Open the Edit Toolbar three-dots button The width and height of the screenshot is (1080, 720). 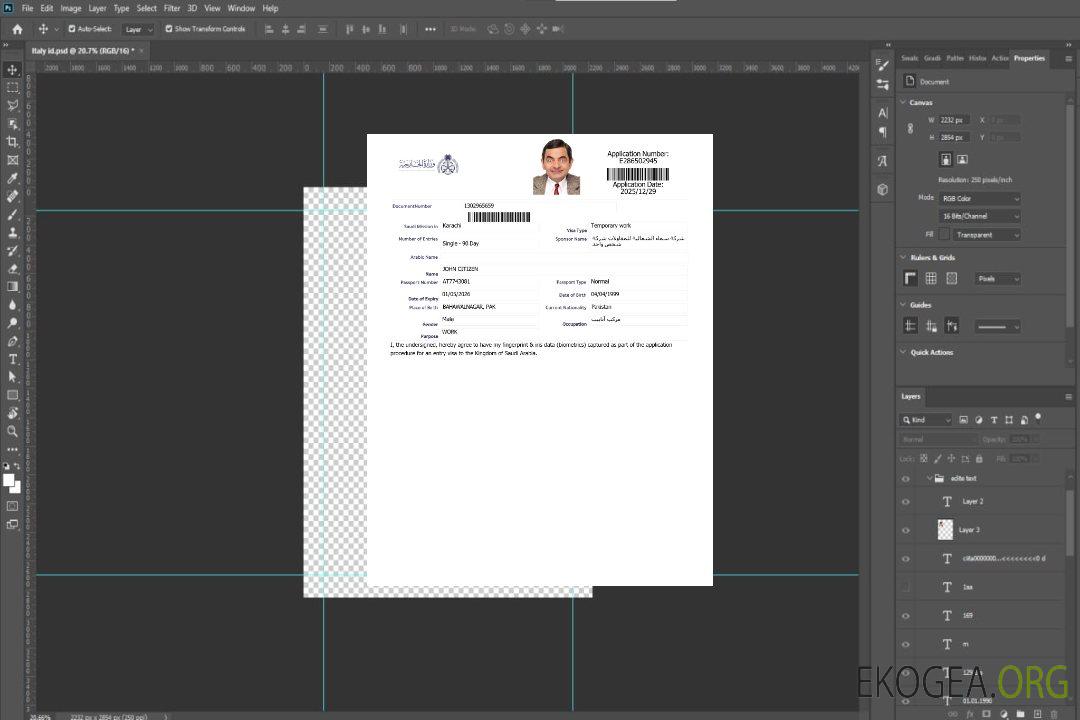12,449
